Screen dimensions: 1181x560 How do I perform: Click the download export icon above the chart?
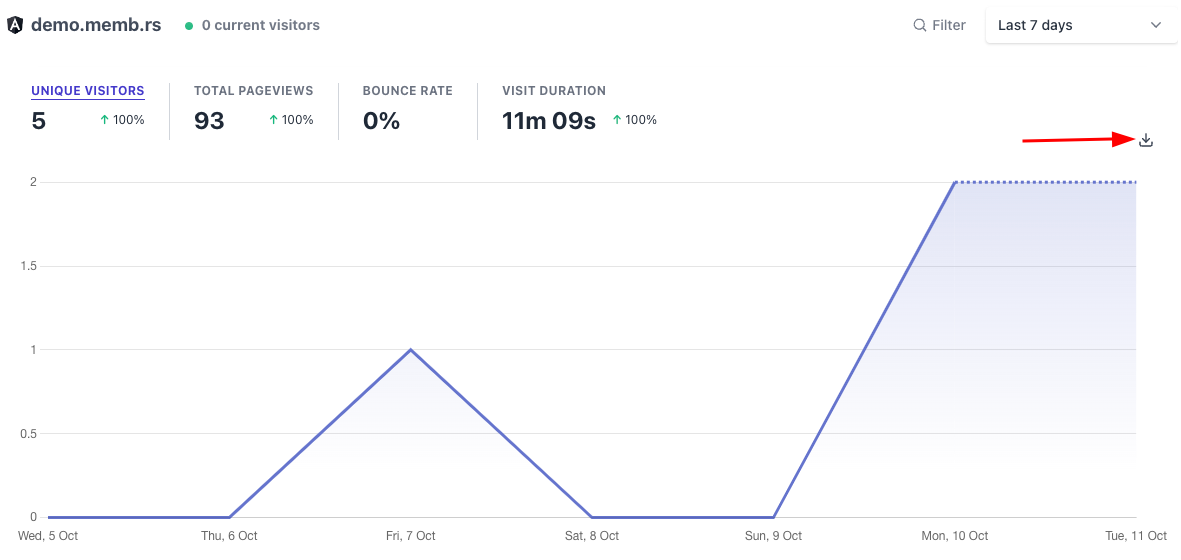click(x=1146, y=141)
